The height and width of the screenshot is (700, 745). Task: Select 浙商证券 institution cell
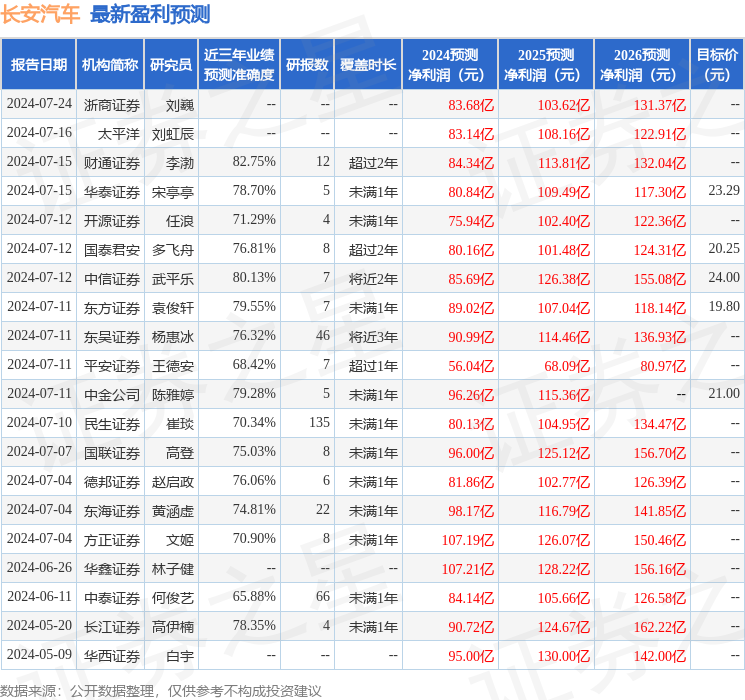(112, 105)
